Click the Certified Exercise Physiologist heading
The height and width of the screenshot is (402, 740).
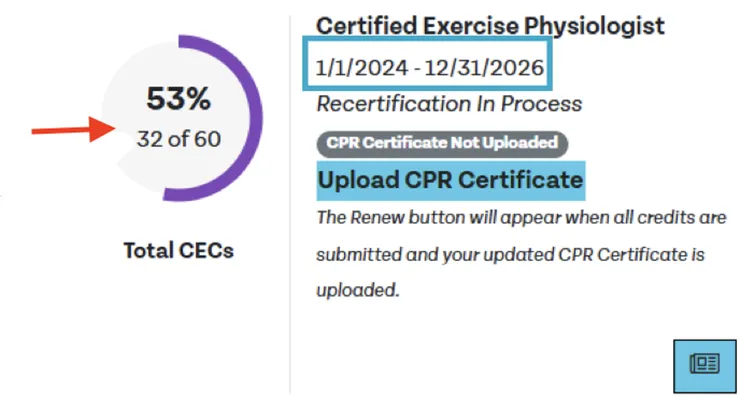tap(490, 26)
